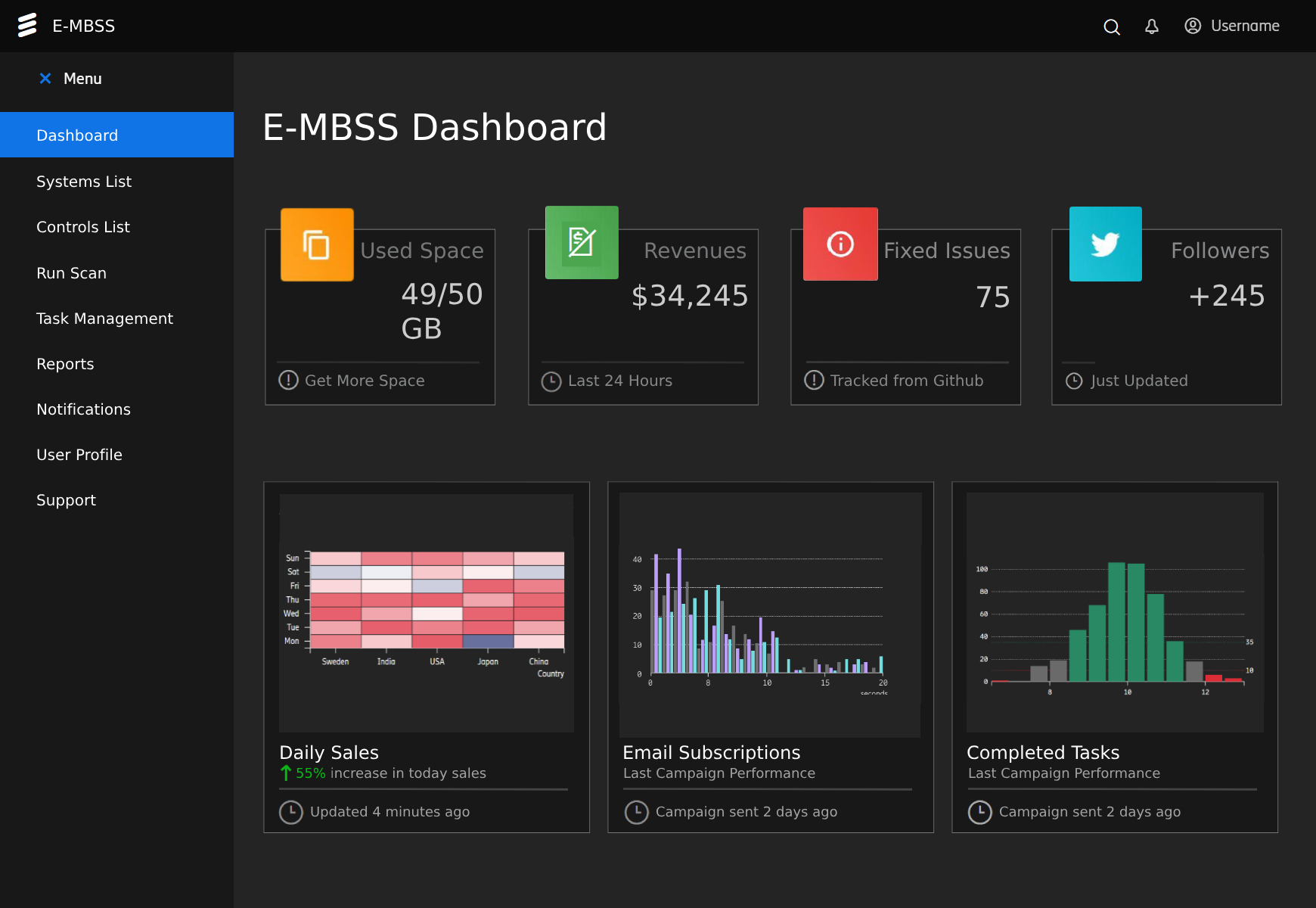
Task: Click the Completed Tasks histogram chart
Action: pos(1115,613)
